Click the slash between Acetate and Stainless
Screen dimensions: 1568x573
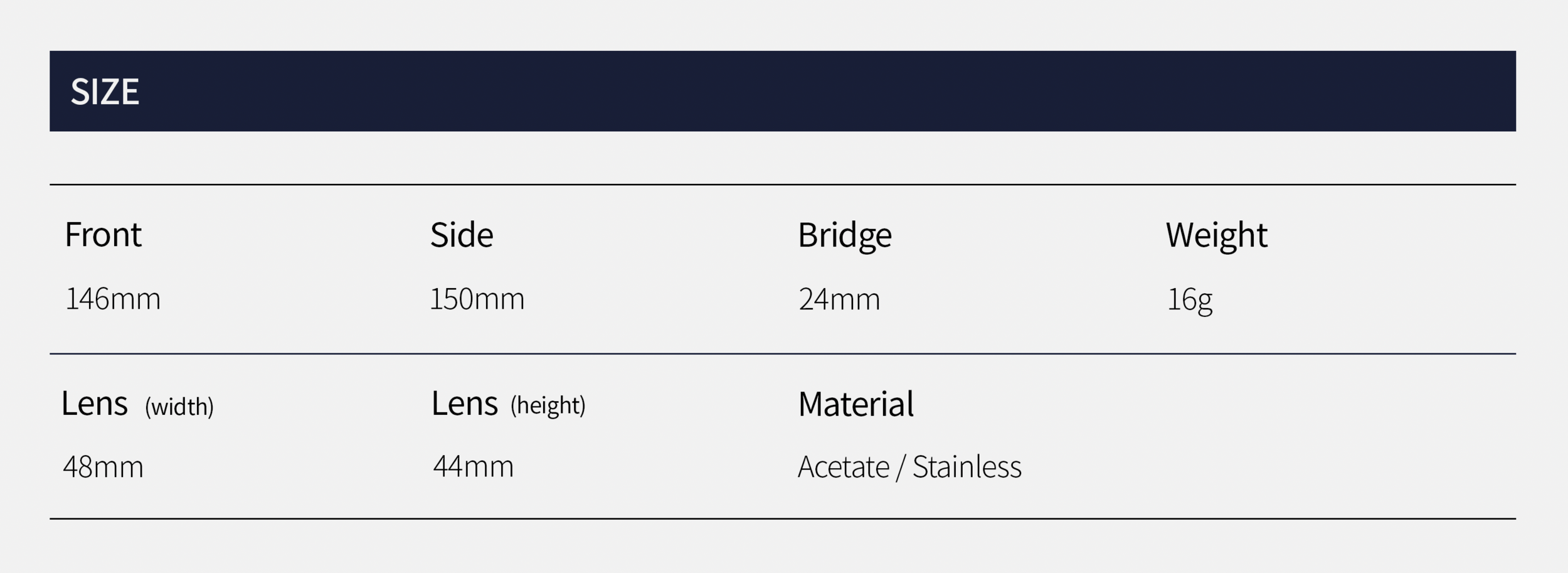click(x=901, y=468)
